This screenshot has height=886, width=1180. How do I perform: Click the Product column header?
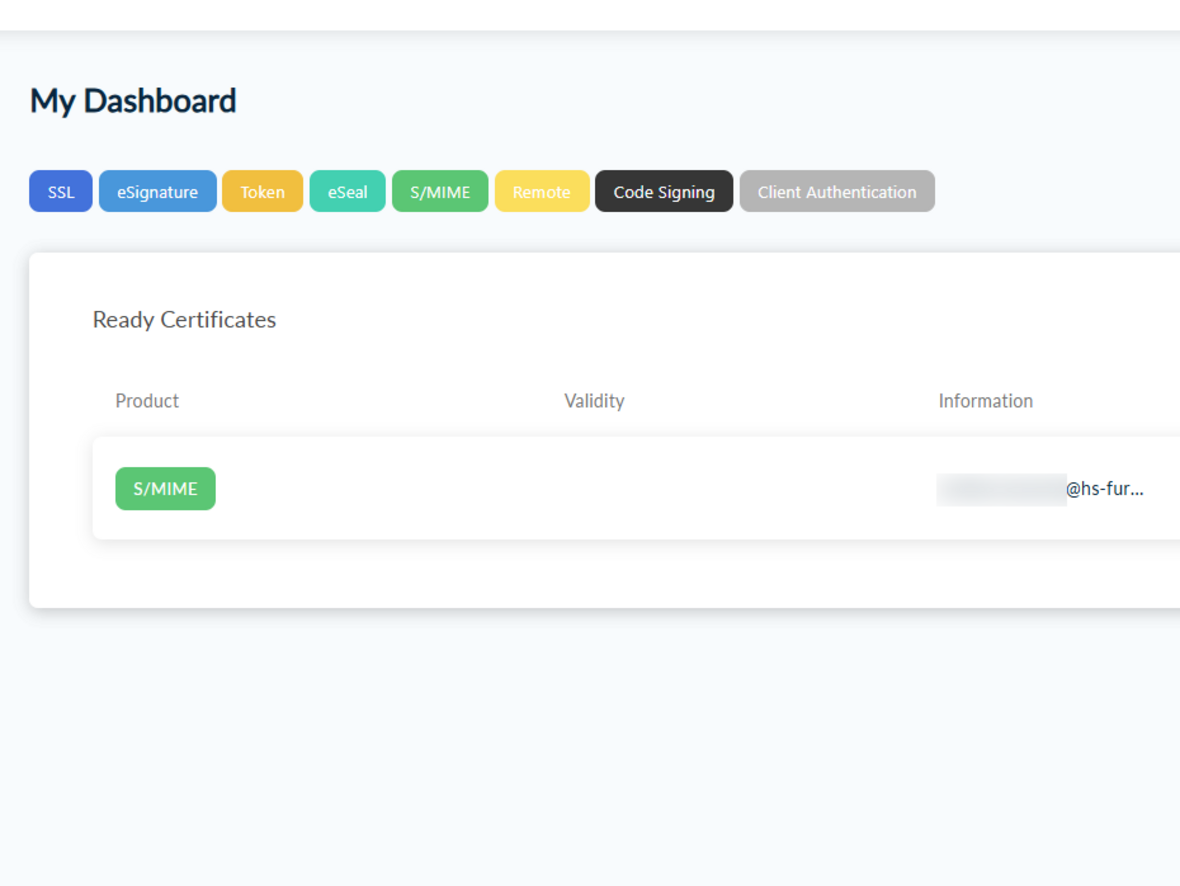tap(147, 401)
